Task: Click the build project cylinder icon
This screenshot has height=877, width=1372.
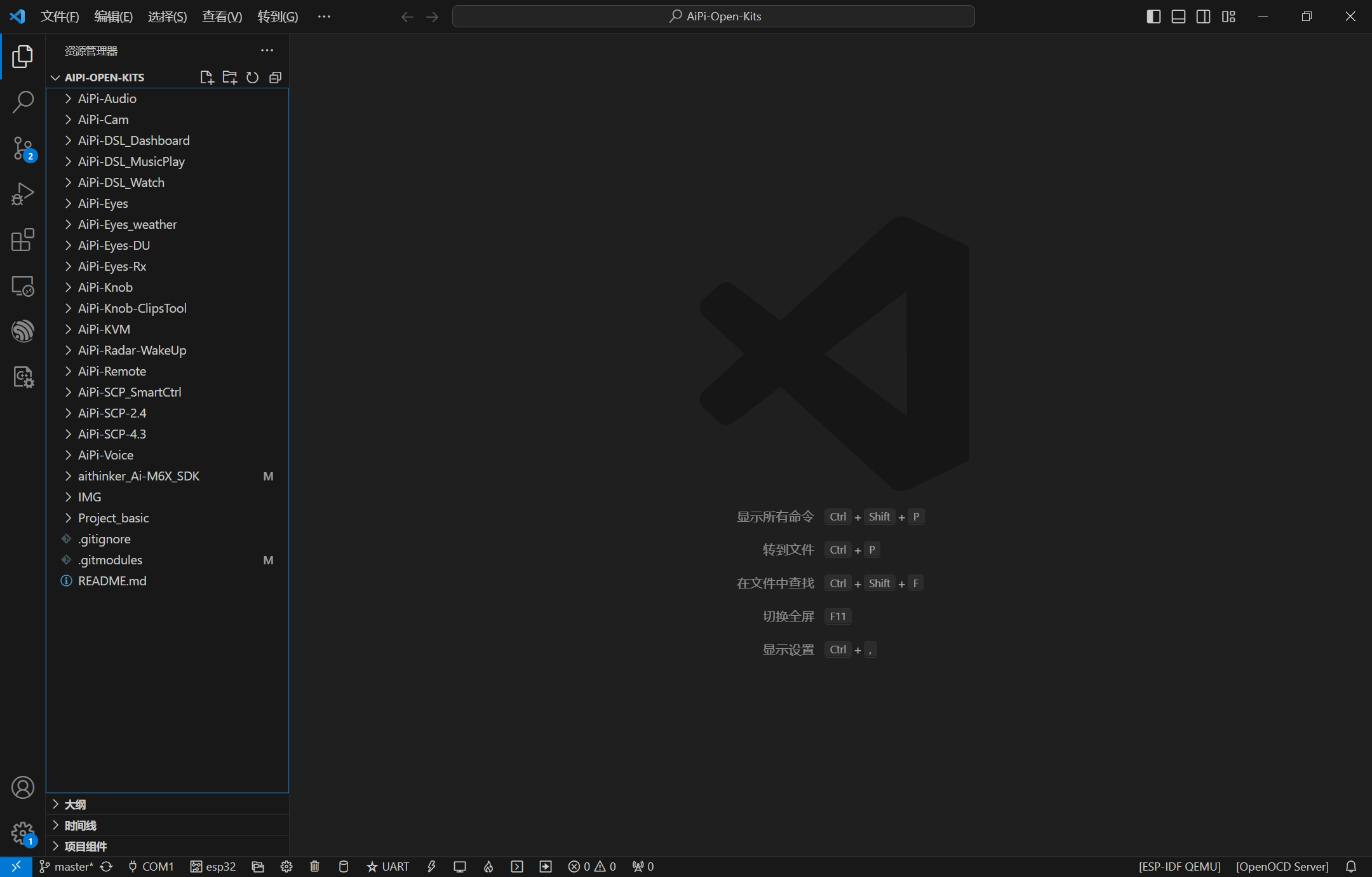Action: (344, 867)
